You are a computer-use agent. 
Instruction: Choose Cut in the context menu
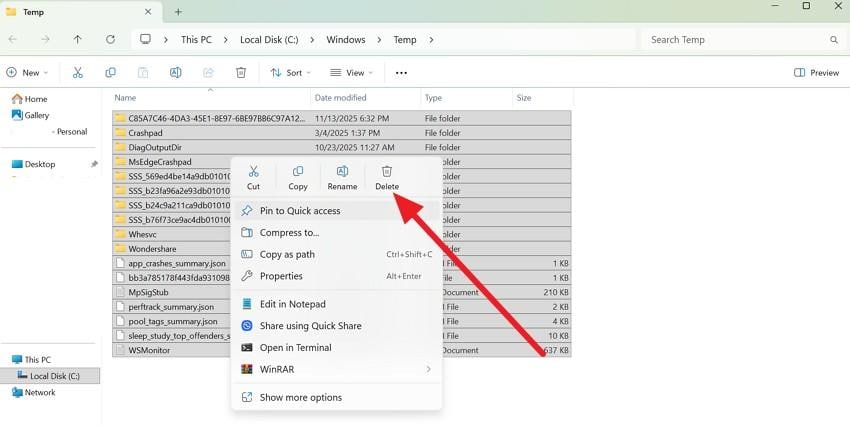click(x=253, y=178)
